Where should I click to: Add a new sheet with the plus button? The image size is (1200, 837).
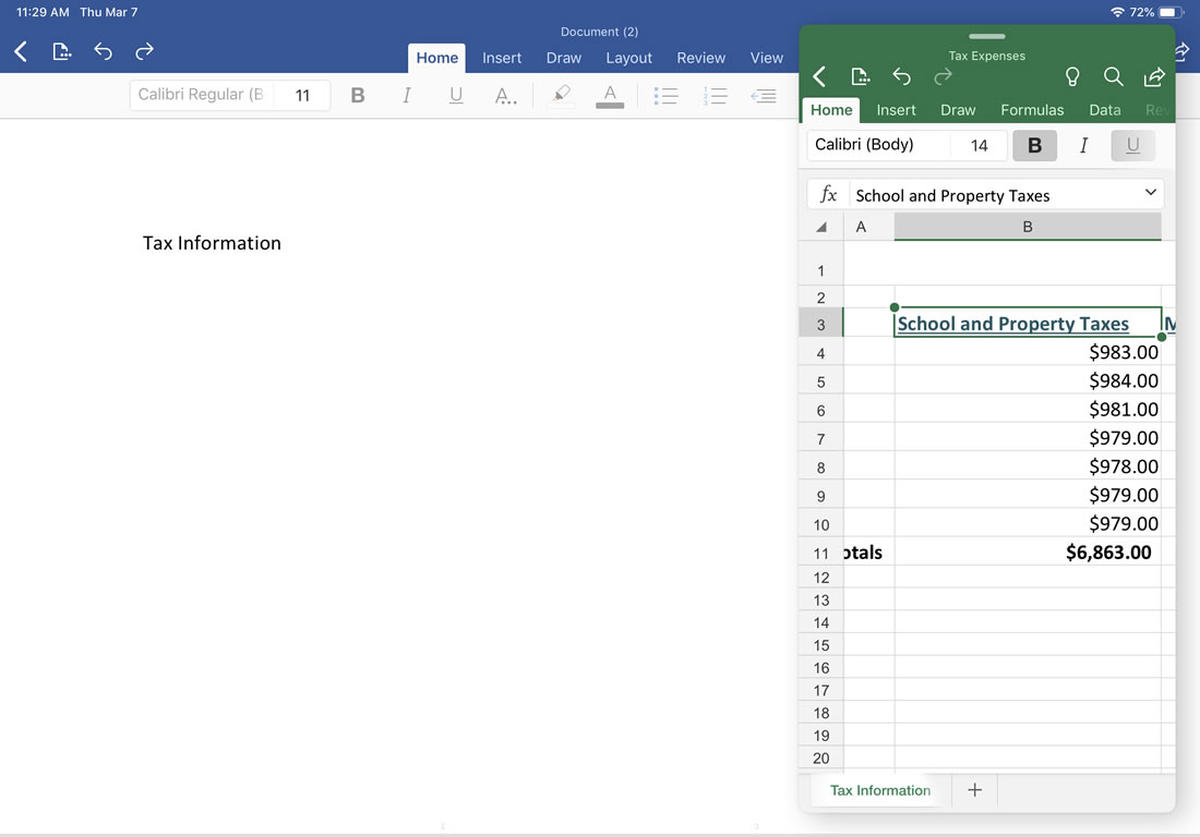coord(974,790)
